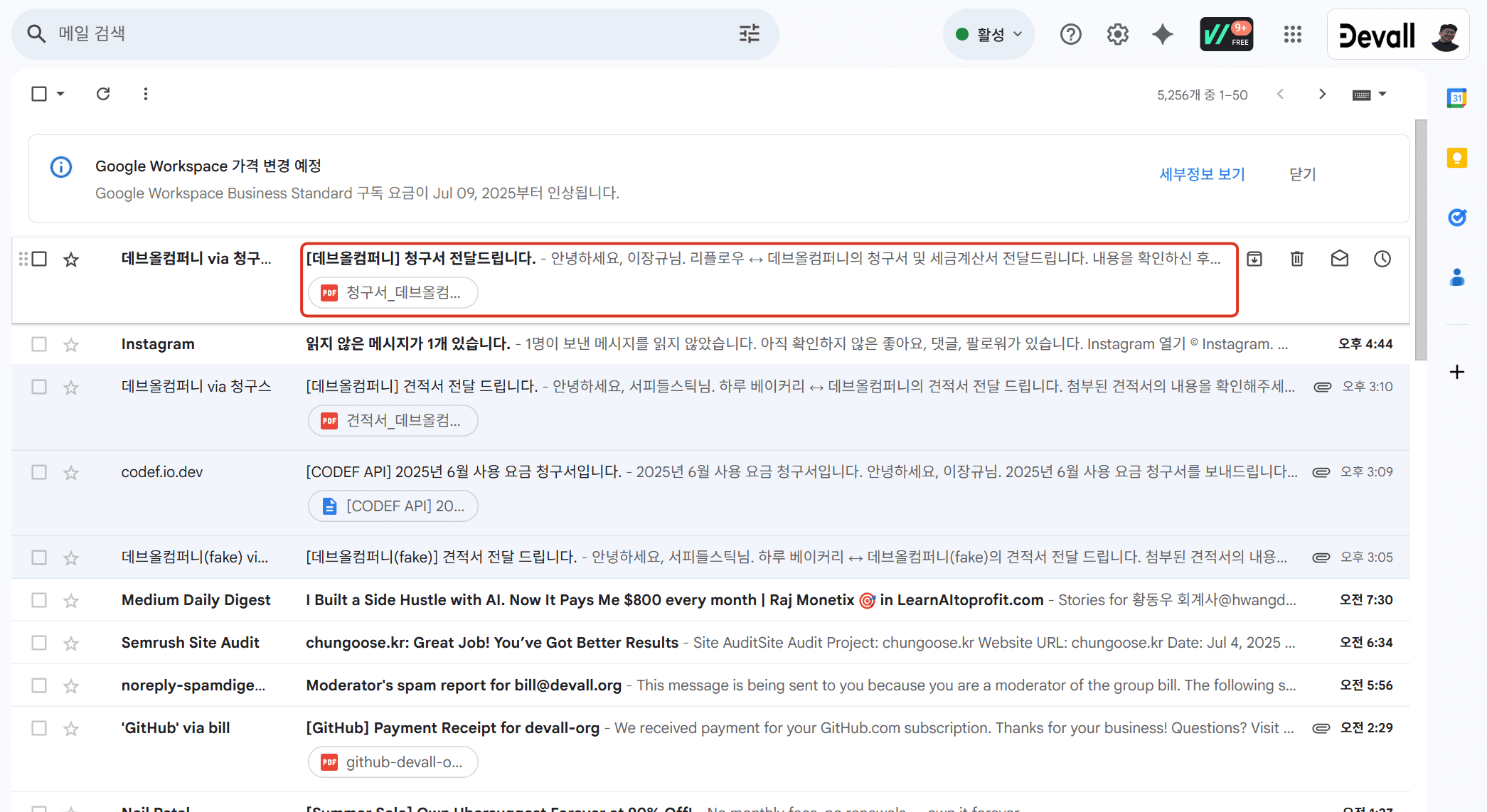Open the [데브올컴퍼니(fake)] 견적서 email
This screenshot has width=1487, height=812.
tap(710, 557)
